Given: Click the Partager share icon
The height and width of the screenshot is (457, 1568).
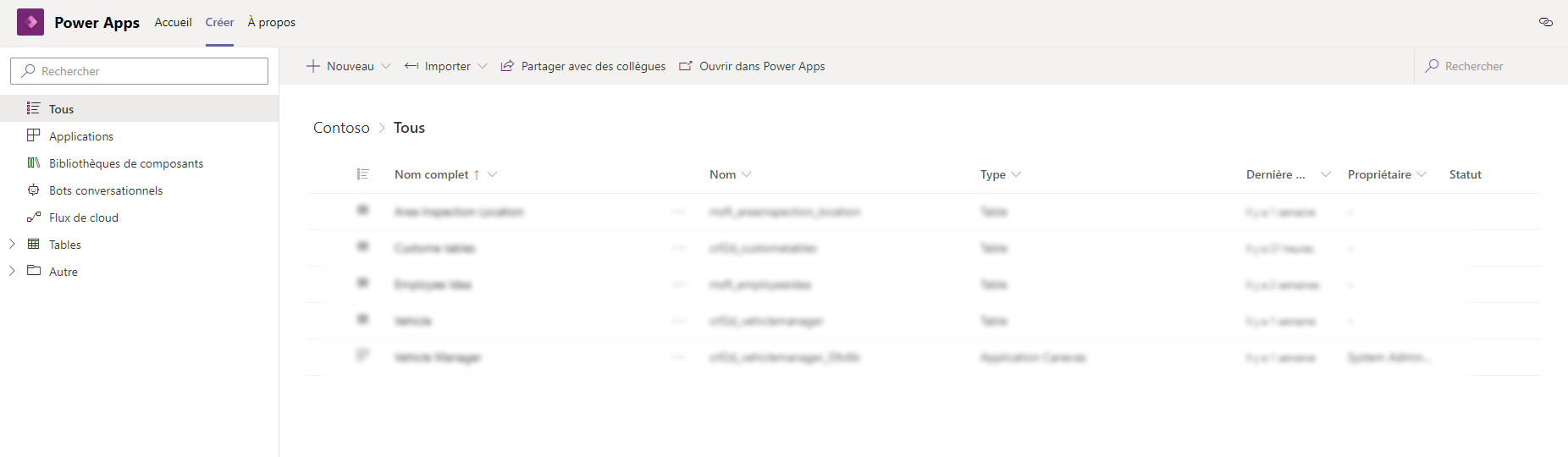Looking at the screenshot, I should pyautogui.click(x=507, y=66).
